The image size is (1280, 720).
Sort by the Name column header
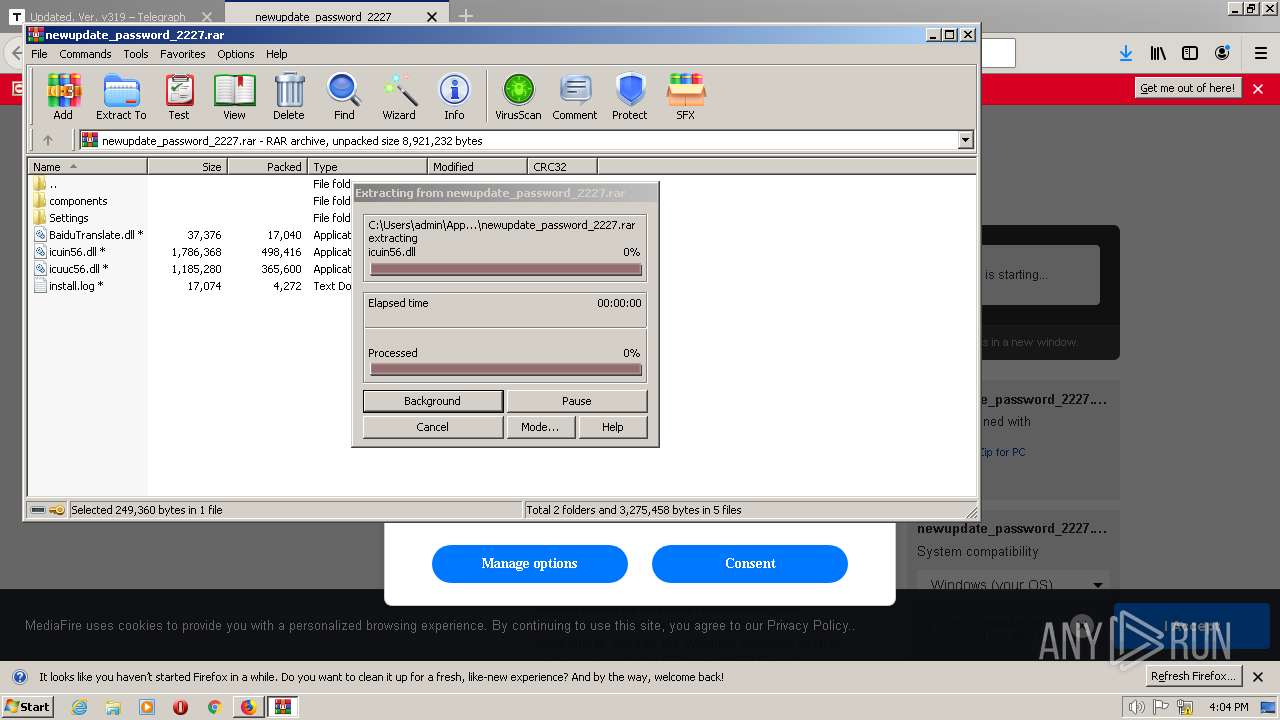click(x=87, y=167)
